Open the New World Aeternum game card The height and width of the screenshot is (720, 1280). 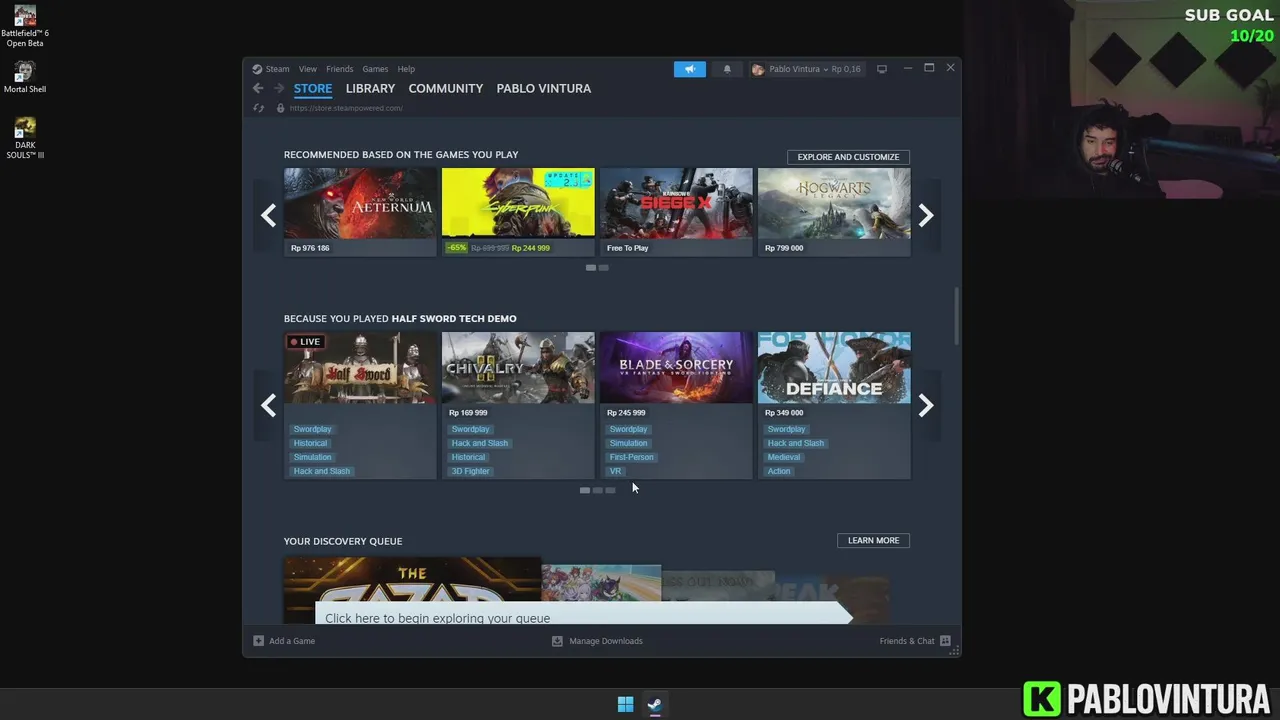pyautogui.click(x=360, y=212)
